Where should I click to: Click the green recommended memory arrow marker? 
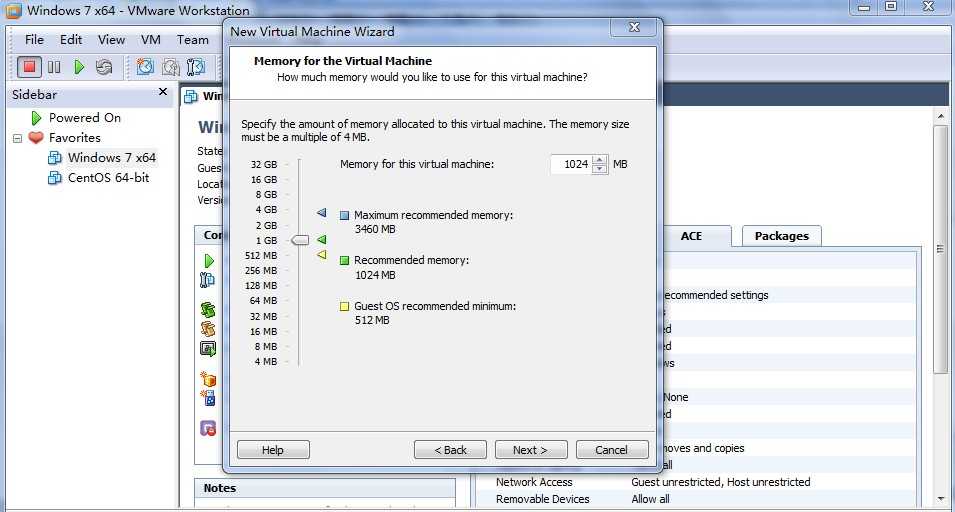[322, 240]
